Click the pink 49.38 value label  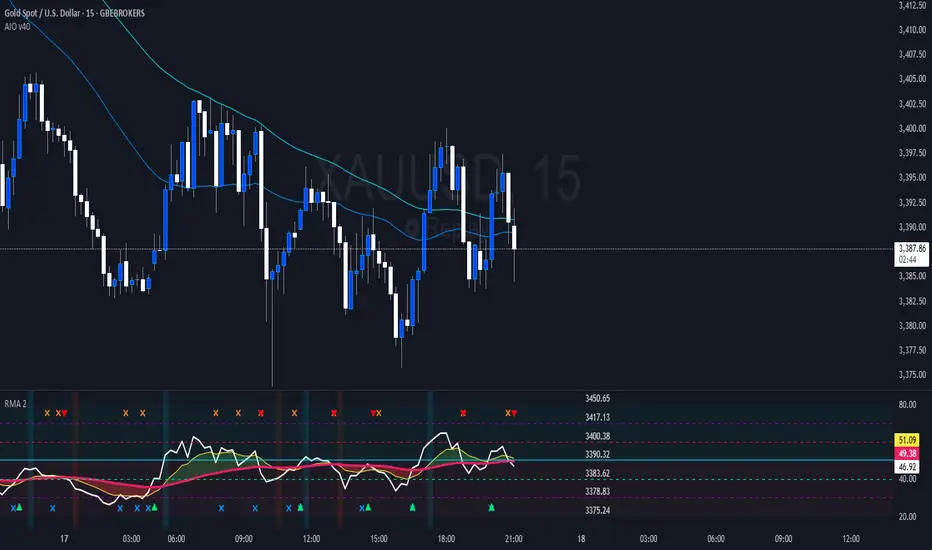(907, 454)
